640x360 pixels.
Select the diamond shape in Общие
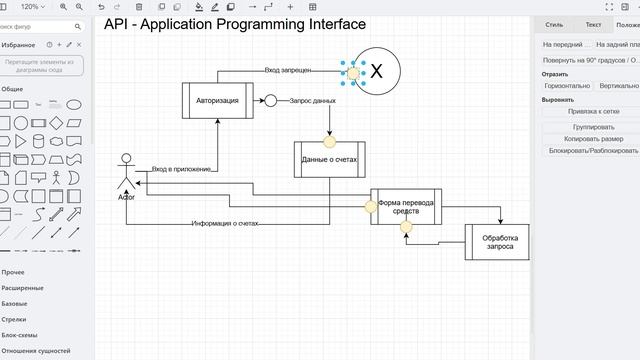pyautogui.click(x=56, y=123)
